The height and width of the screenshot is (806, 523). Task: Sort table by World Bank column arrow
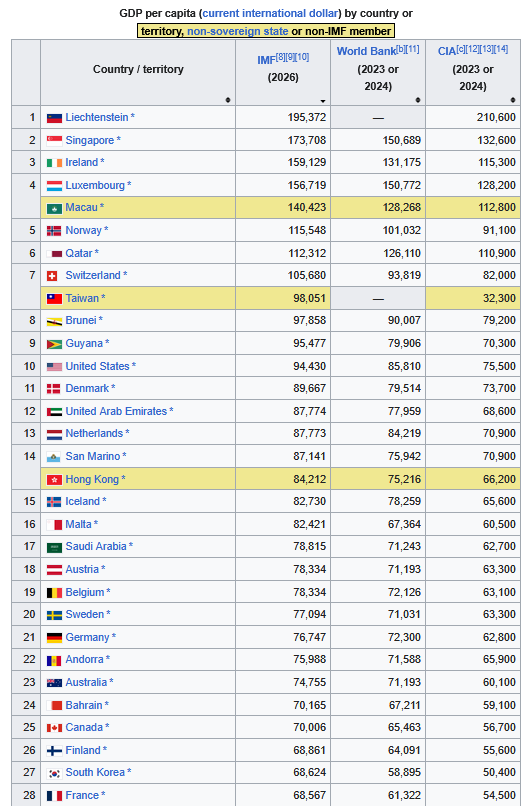click(x=418, y=100)
